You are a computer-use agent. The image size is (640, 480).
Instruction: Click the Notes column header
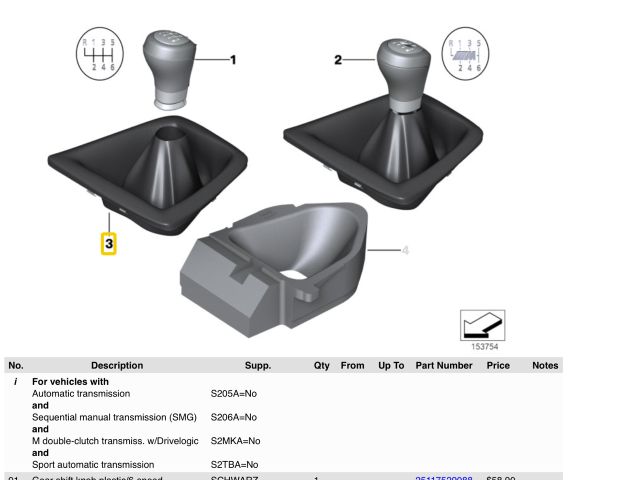545,366
